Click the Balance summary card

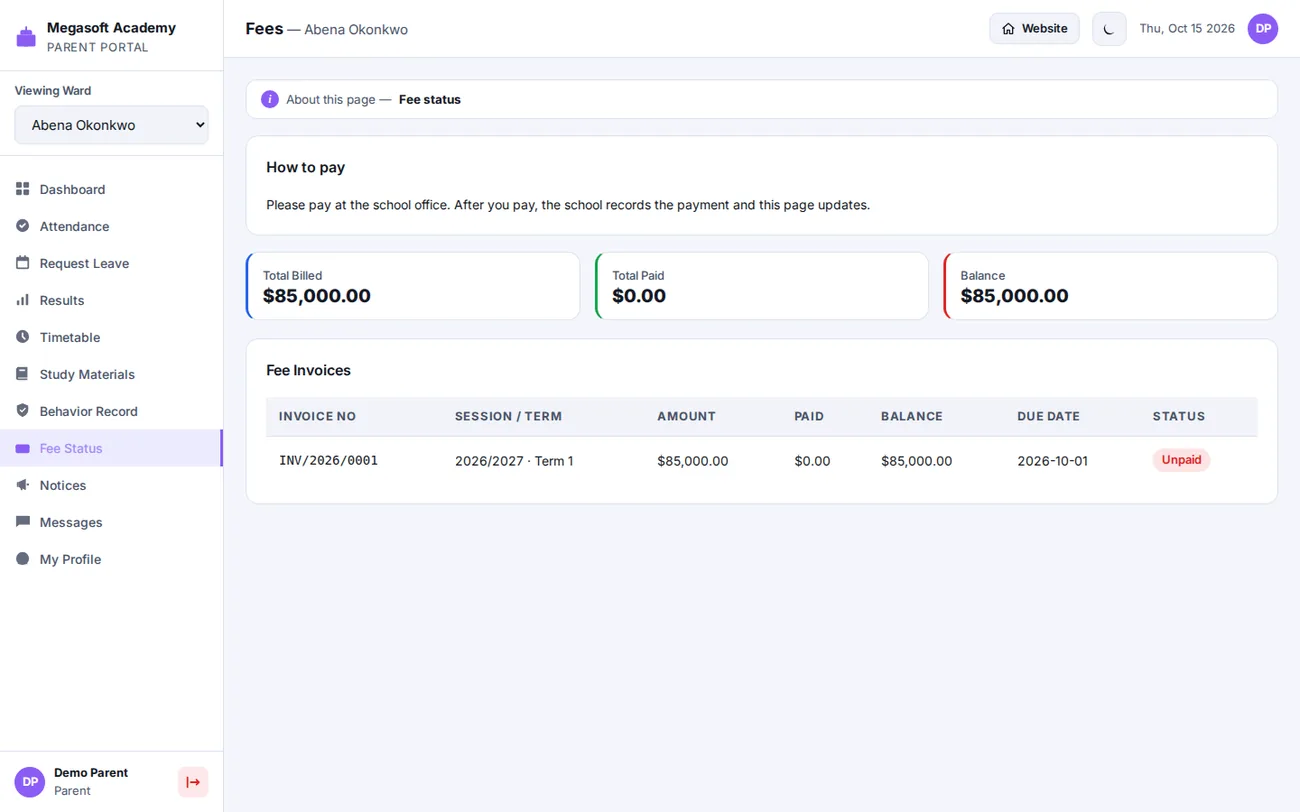coord(1111,286)
